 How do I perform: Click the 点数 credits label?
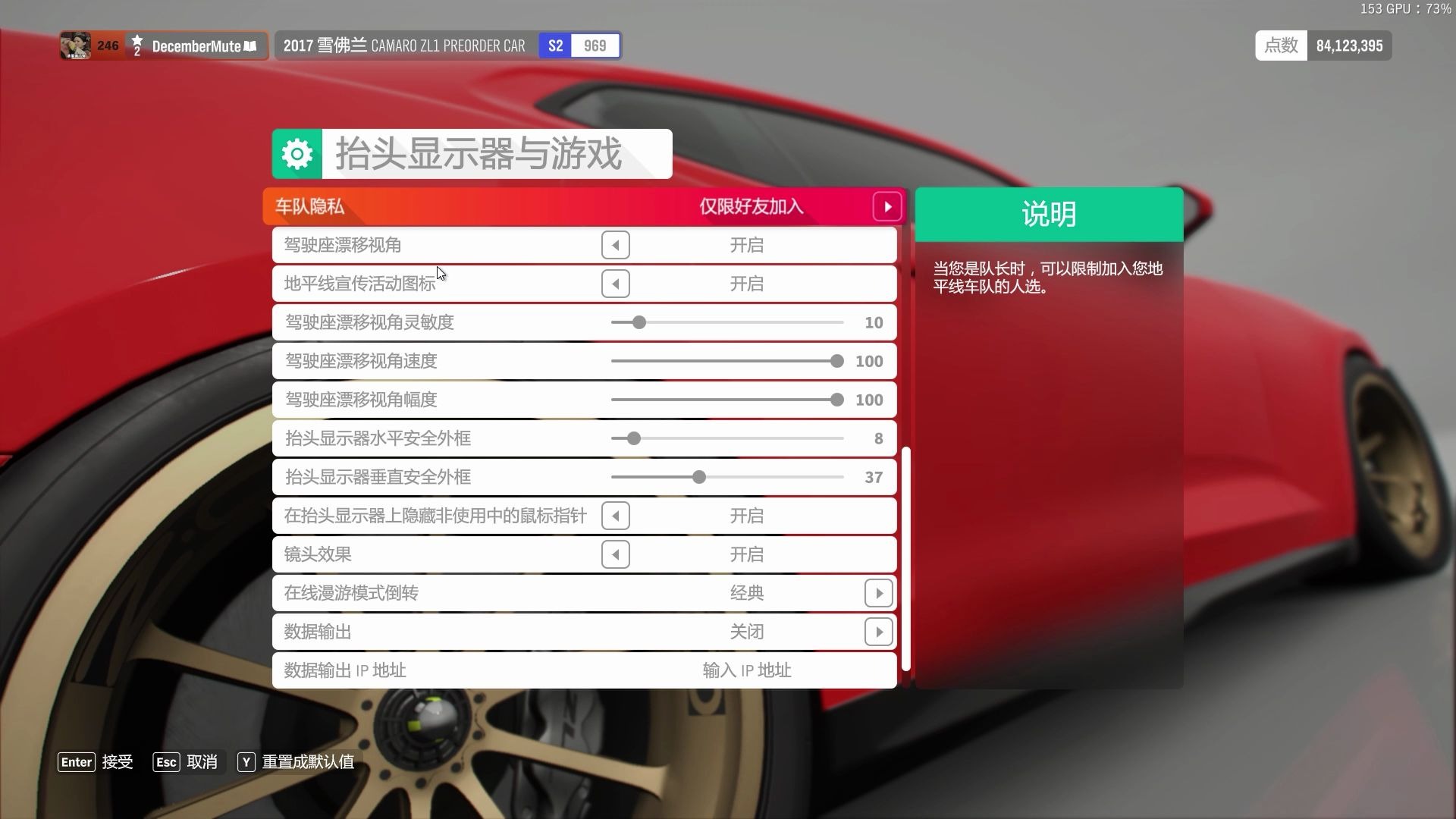click(x=1281, y=45)
